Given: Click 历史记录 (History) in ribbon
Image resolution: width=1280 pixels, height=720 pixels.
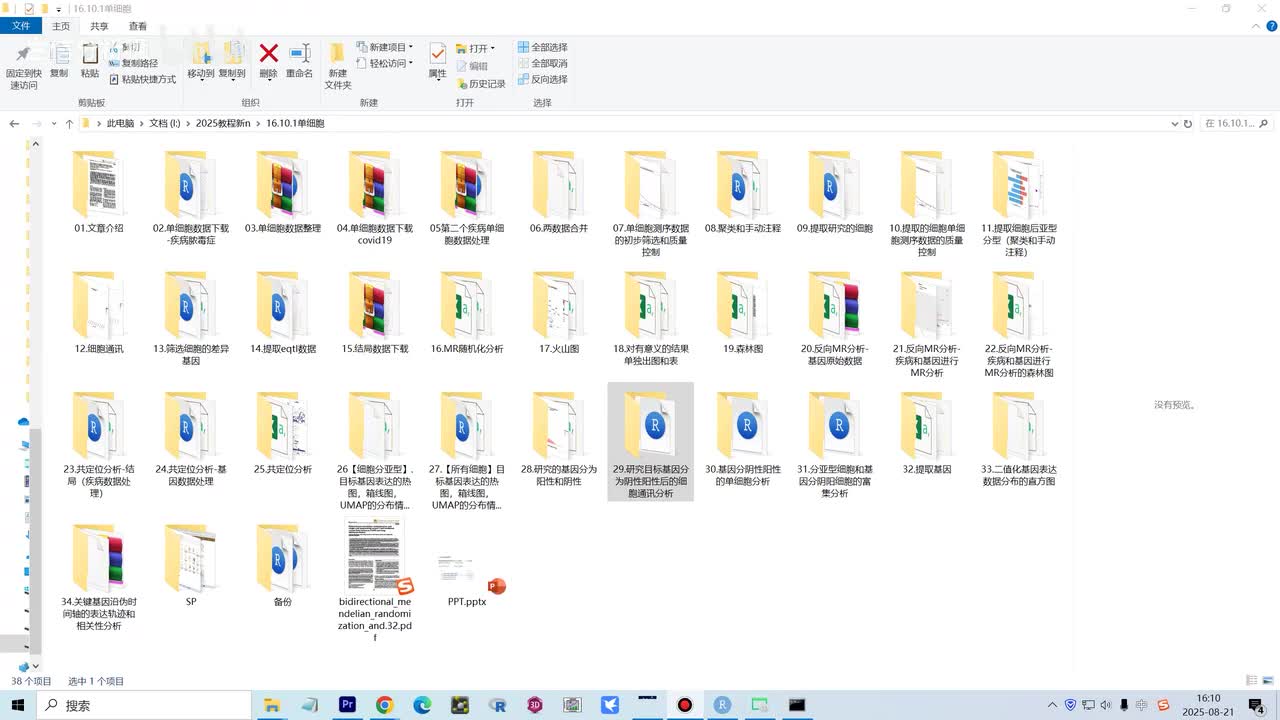Looking at the screenshot, I should (481, 84).
